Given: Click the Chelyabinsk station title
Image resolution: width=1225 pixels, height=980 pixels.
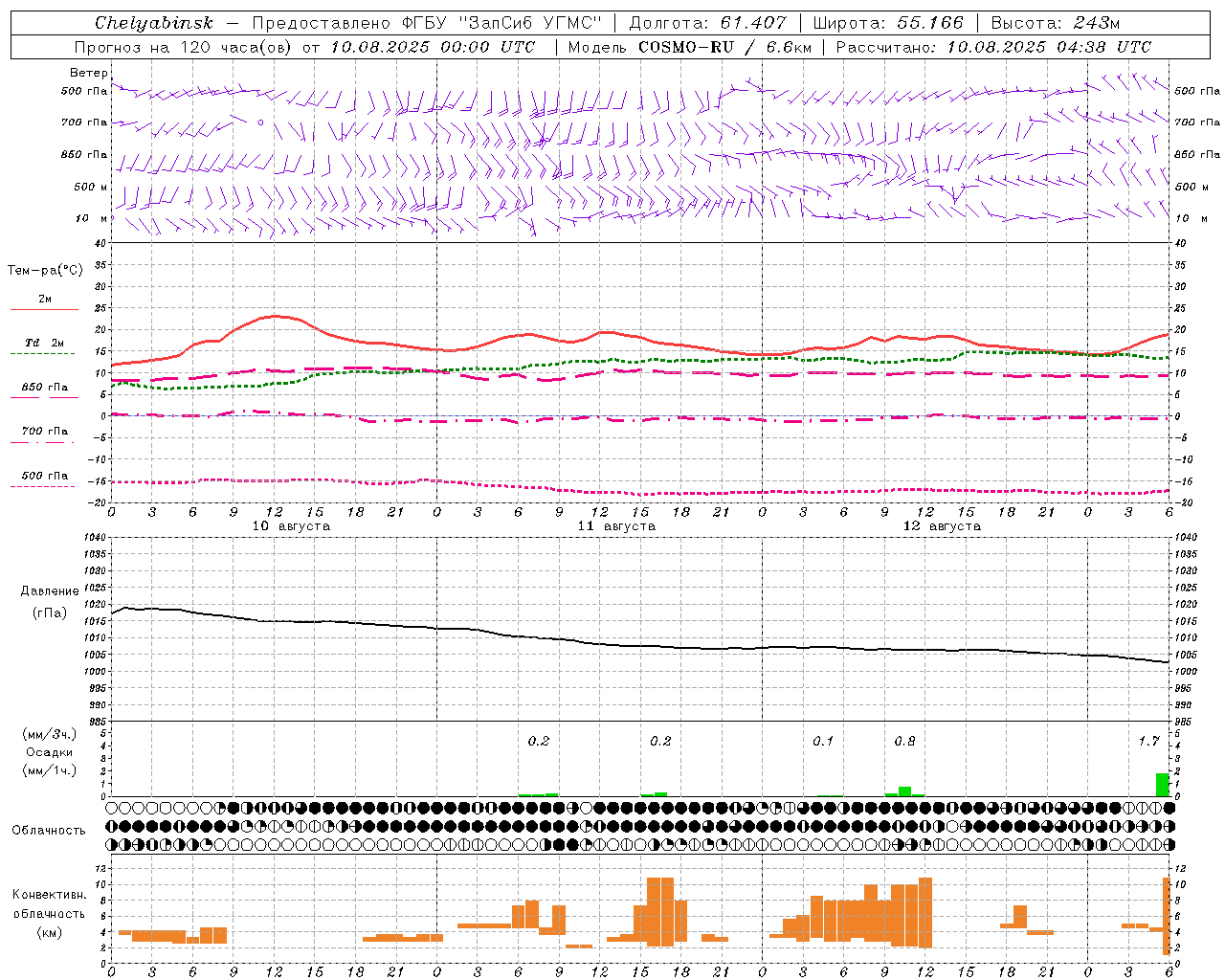Looking at the screenshot, I should (x=154, y=23).
